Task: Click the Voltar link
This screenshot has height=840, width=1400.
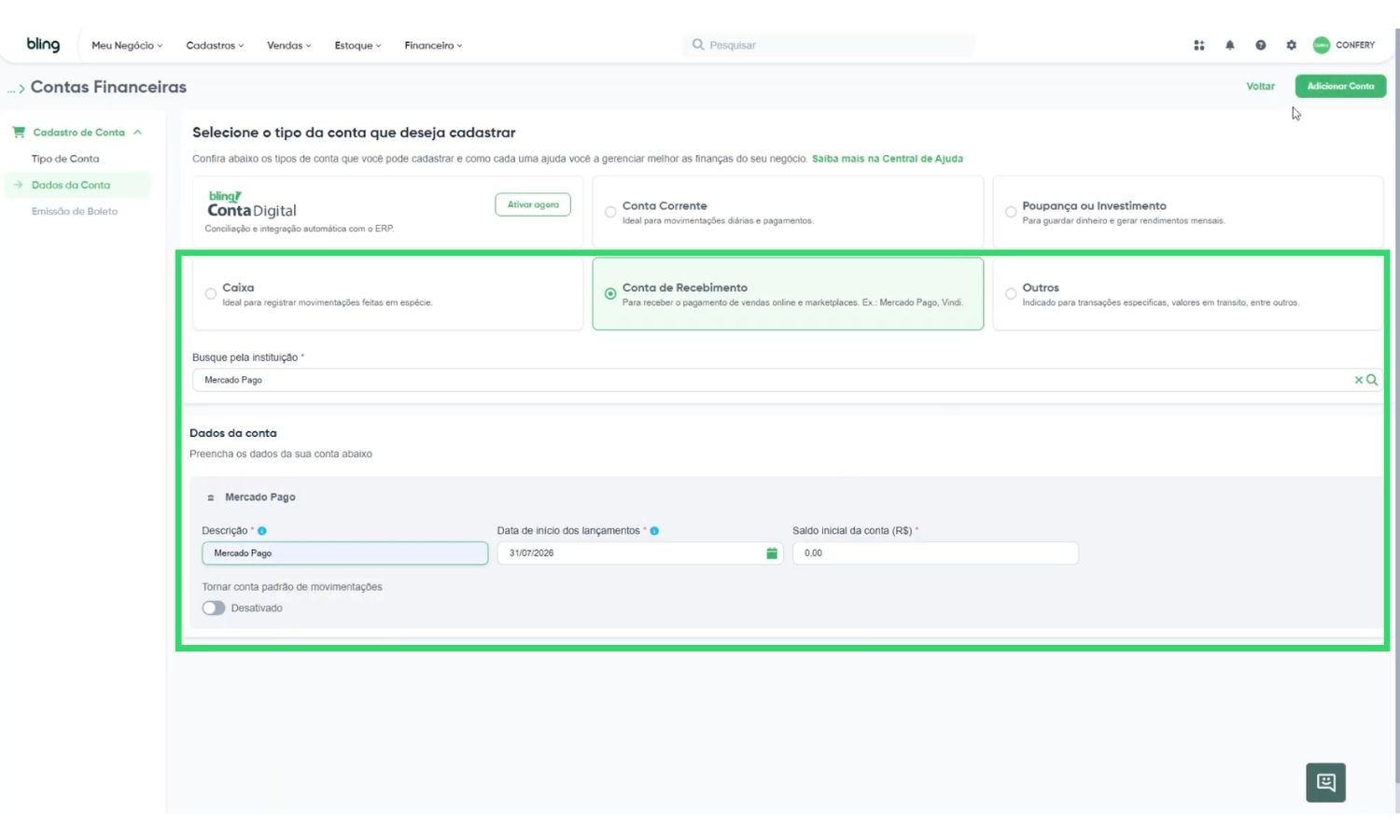Action: point(1260,86)
